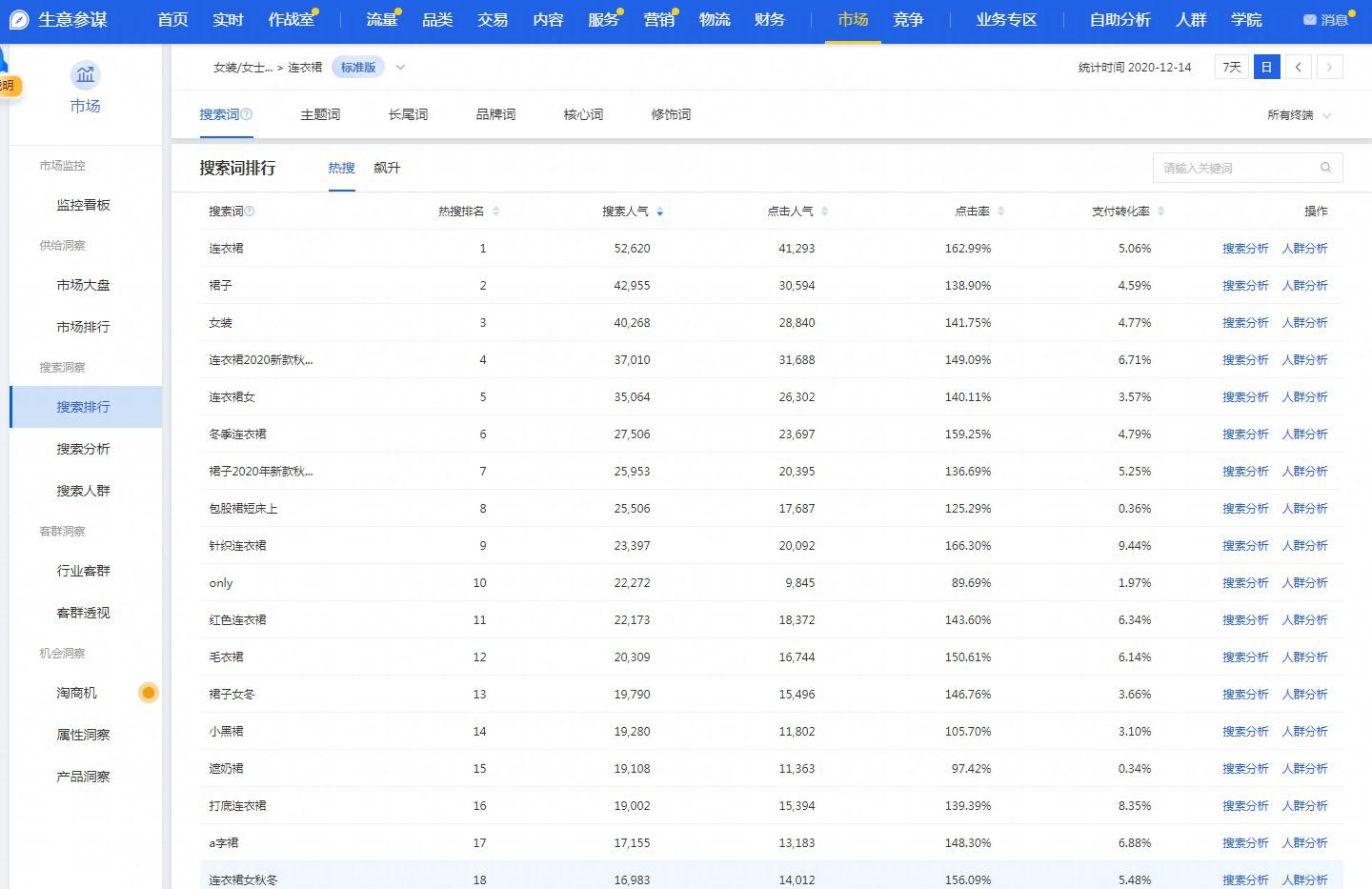Viewport: 1372px width, 889px height.
Task: Click the help icon beside 搜索词 tab
Action: [x=248, y=114]
